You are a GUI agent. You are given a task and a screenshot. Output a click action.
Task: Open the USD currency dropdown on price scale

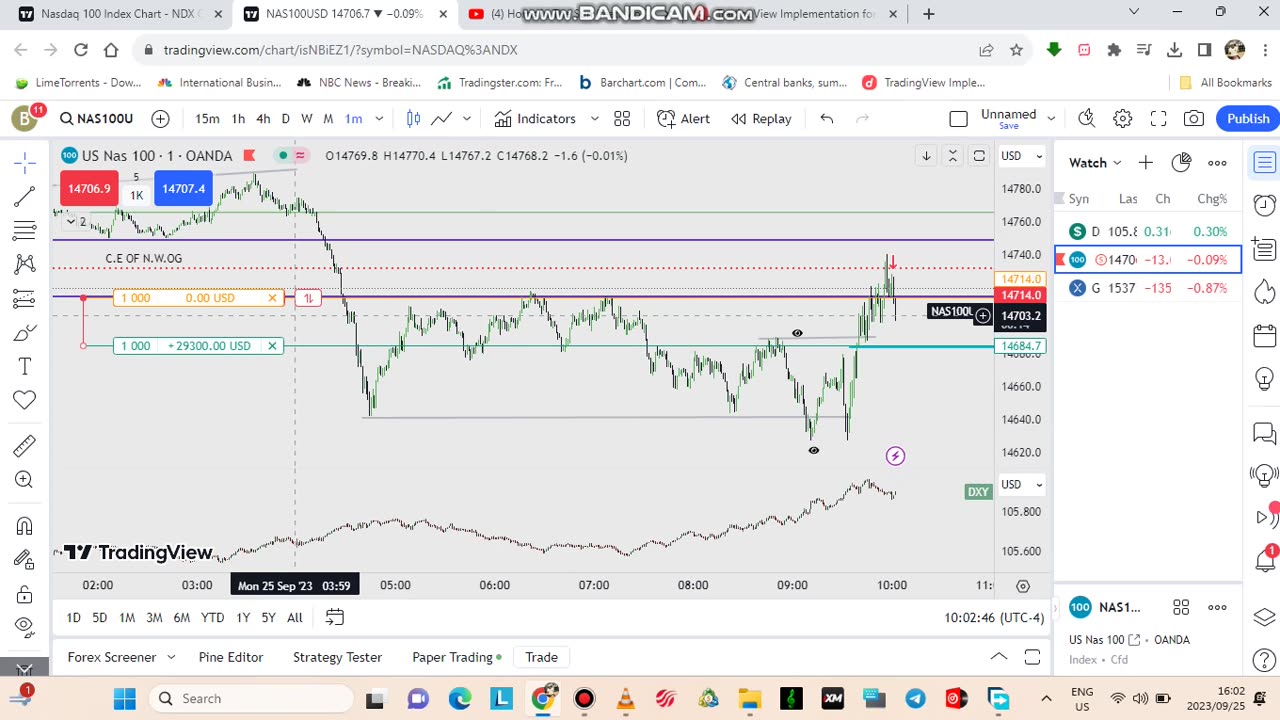click(x=1023, y=155)
